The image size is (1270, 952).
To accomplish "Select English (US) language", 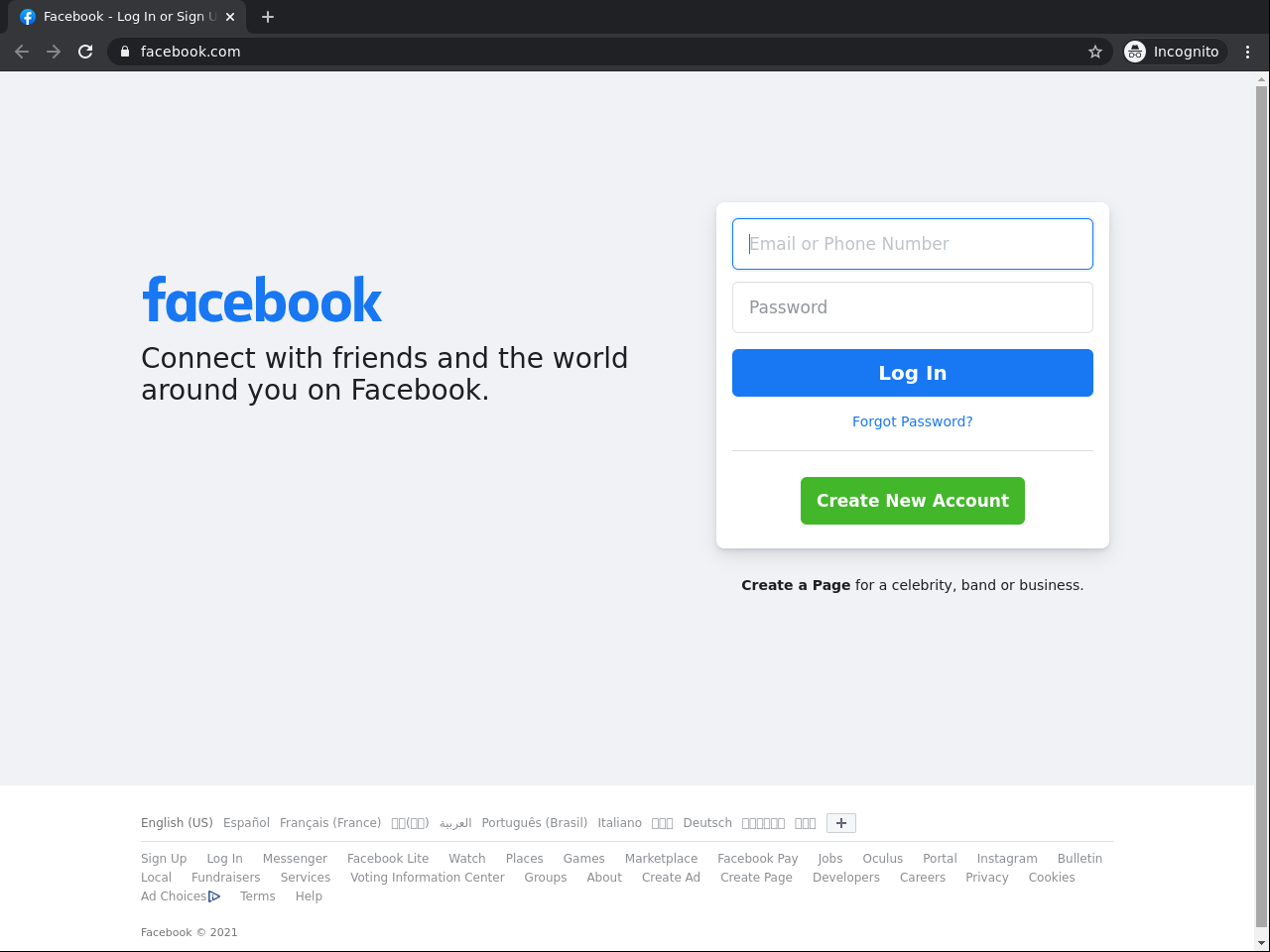I will [x=177, y=823].
